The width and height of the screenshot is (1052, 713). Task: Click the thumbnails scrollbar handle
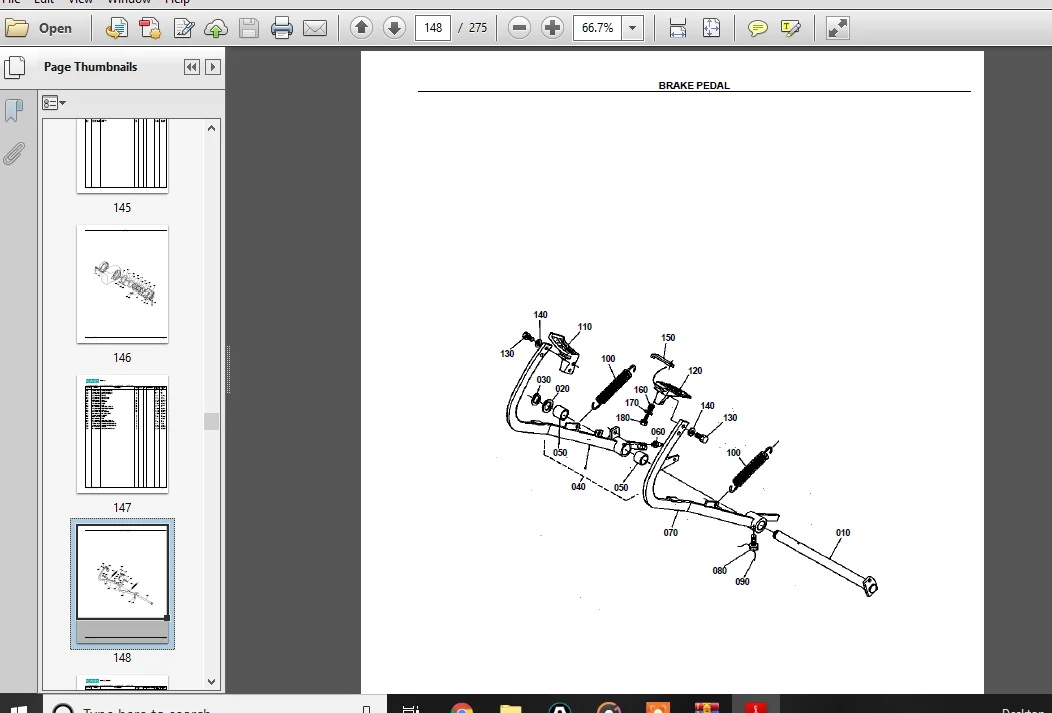[211, 421]
